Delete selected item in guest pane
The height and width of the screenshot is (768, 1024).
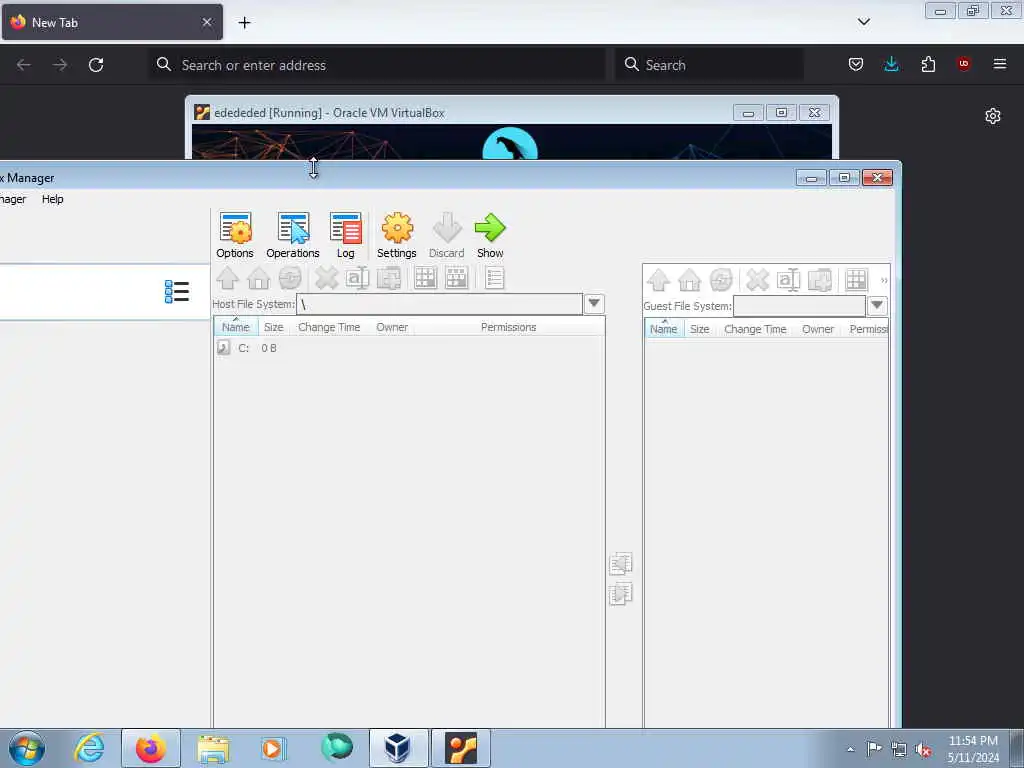point(758,280)
